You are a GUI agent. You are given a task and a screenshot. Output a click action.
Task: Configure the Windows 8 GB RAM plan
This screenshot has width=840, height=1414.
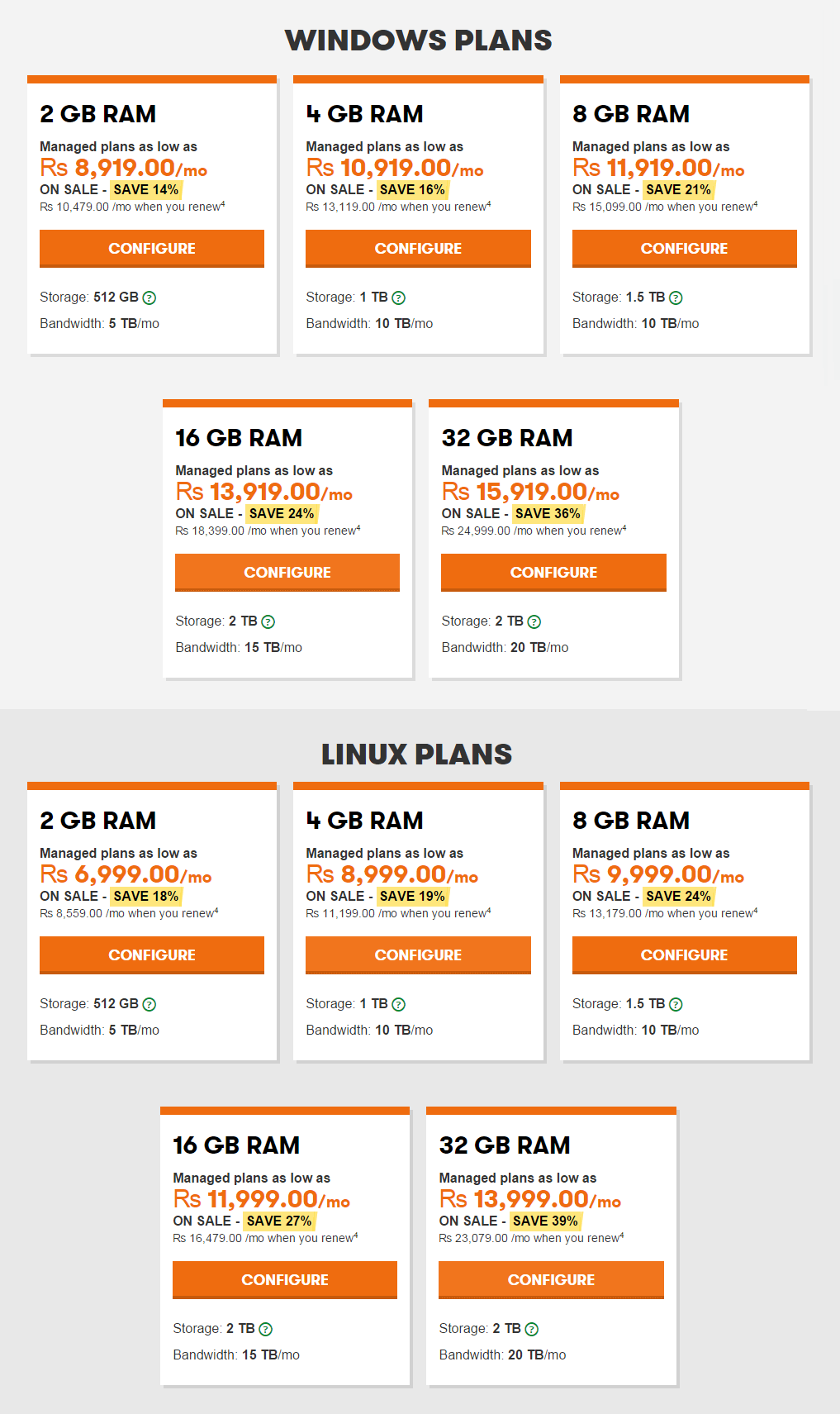[x=684, y=248]
